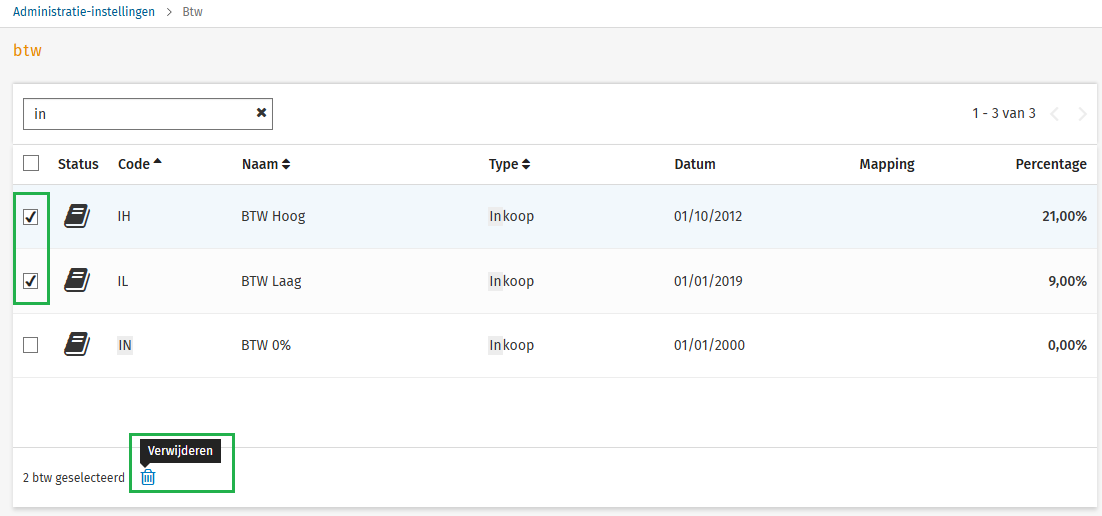The image size is (1102, 516).
Task: Click the book status icon for IH
Action: coord(77,216)
